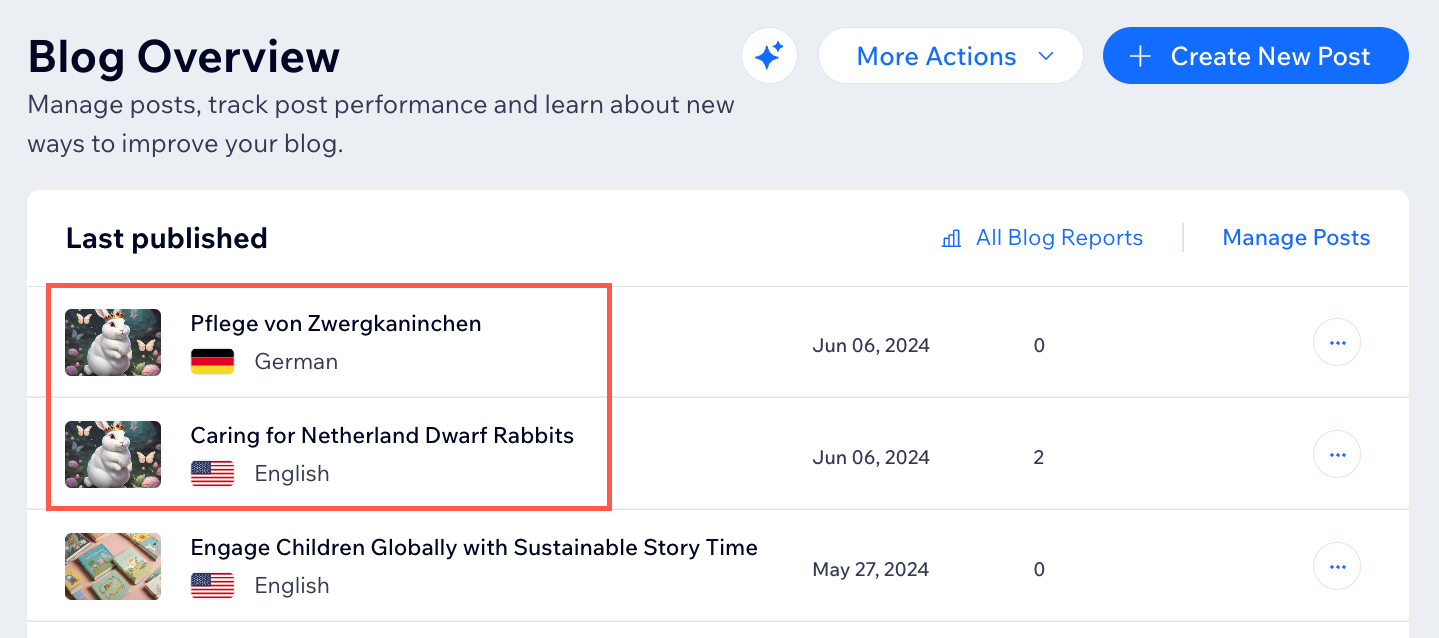The width and height of the screenshot is (1439, 638).
Task: Open the Pflege von Zwergkaninchen post title
Action: 336,324
